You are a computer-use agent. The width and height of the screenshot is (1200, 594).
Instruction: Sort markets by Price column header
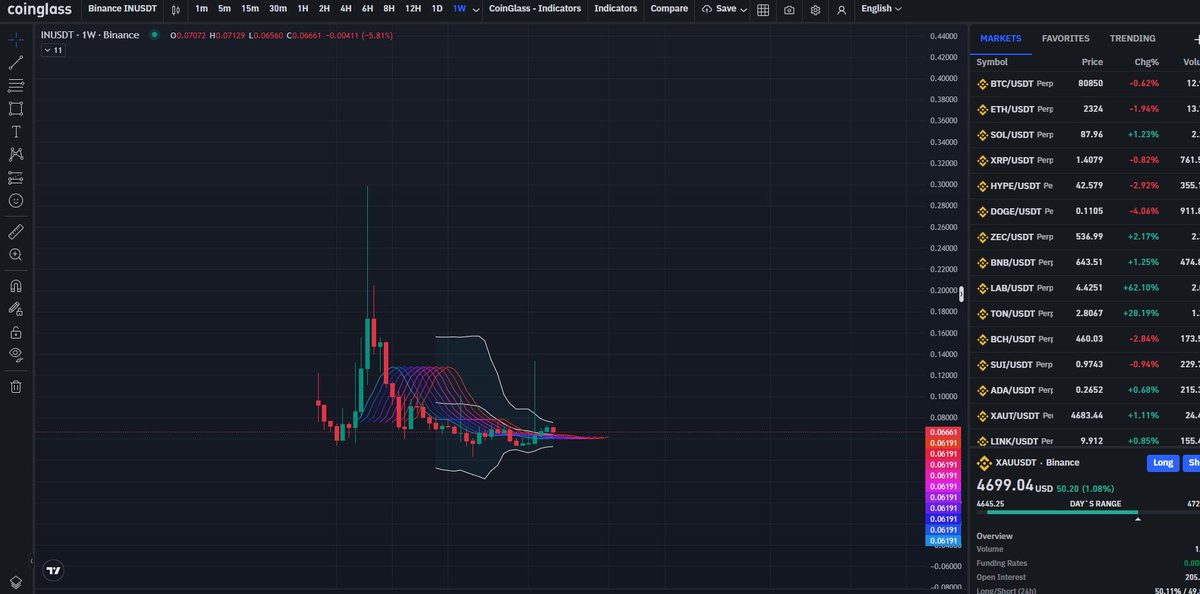coord(1092,62)
